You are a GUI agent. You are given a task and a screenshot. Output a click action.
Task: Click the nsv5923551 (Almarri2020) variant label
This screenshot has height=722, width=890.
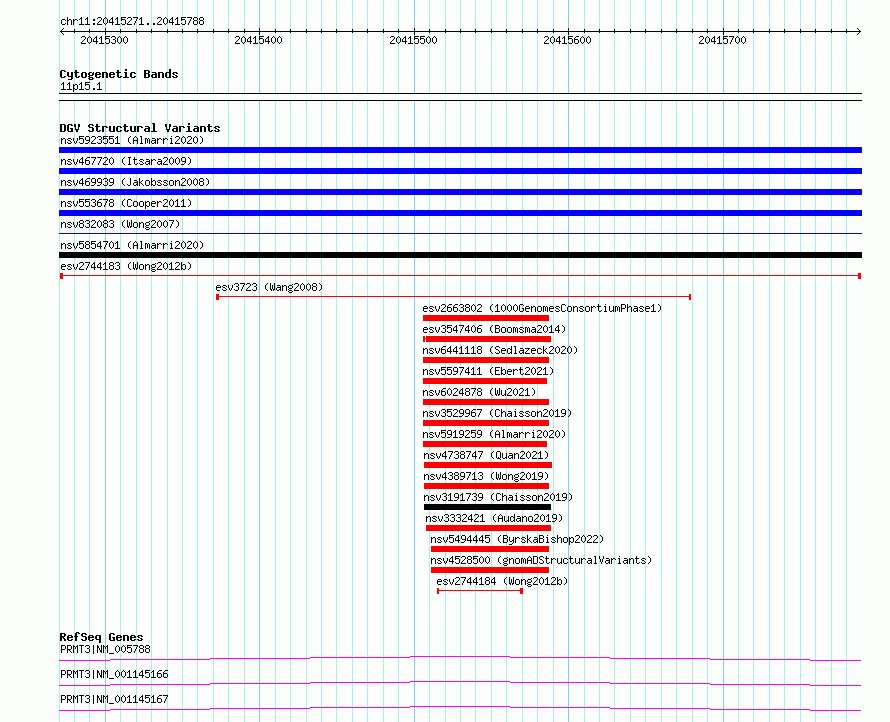[132, 140]
